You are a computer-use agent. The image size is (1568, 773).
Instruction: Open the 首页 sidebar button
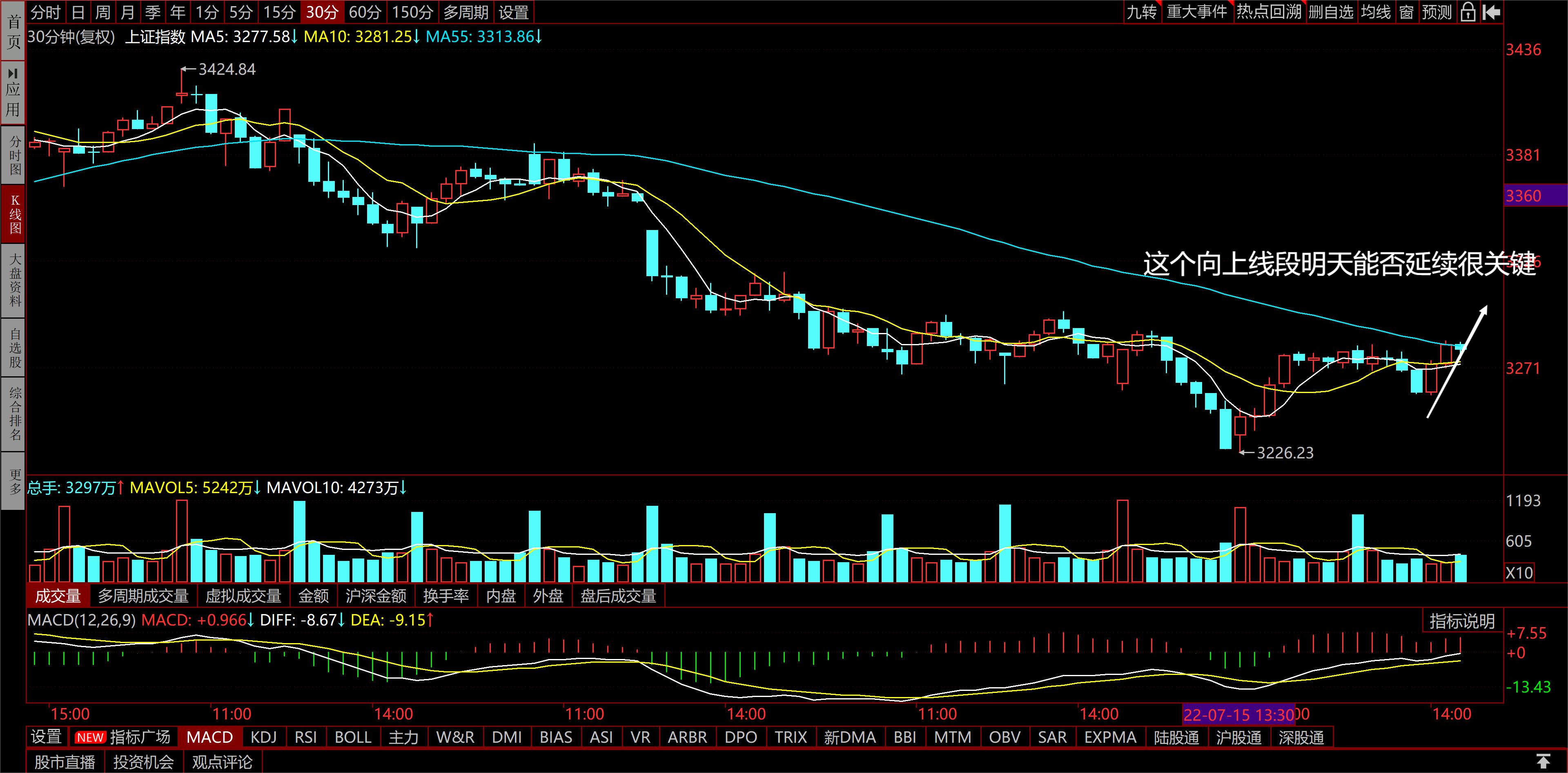[x=13, y=31]
